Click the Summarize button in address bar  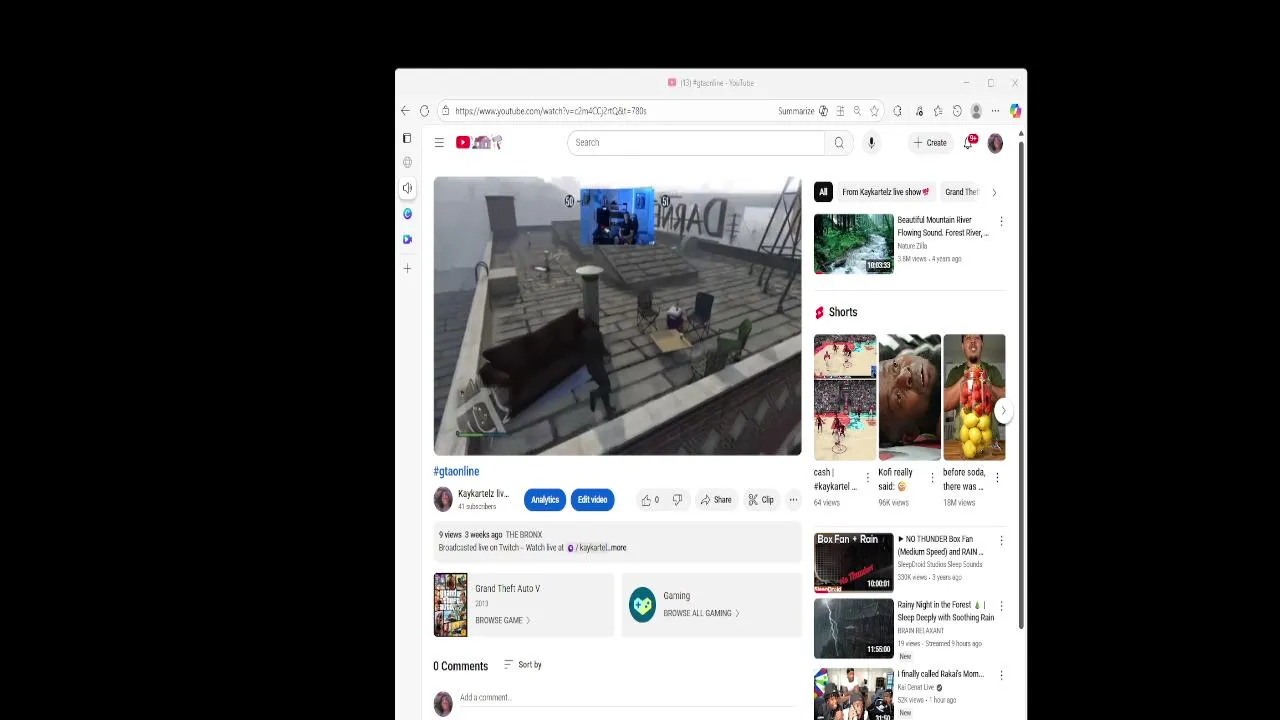tap(796, 111)
